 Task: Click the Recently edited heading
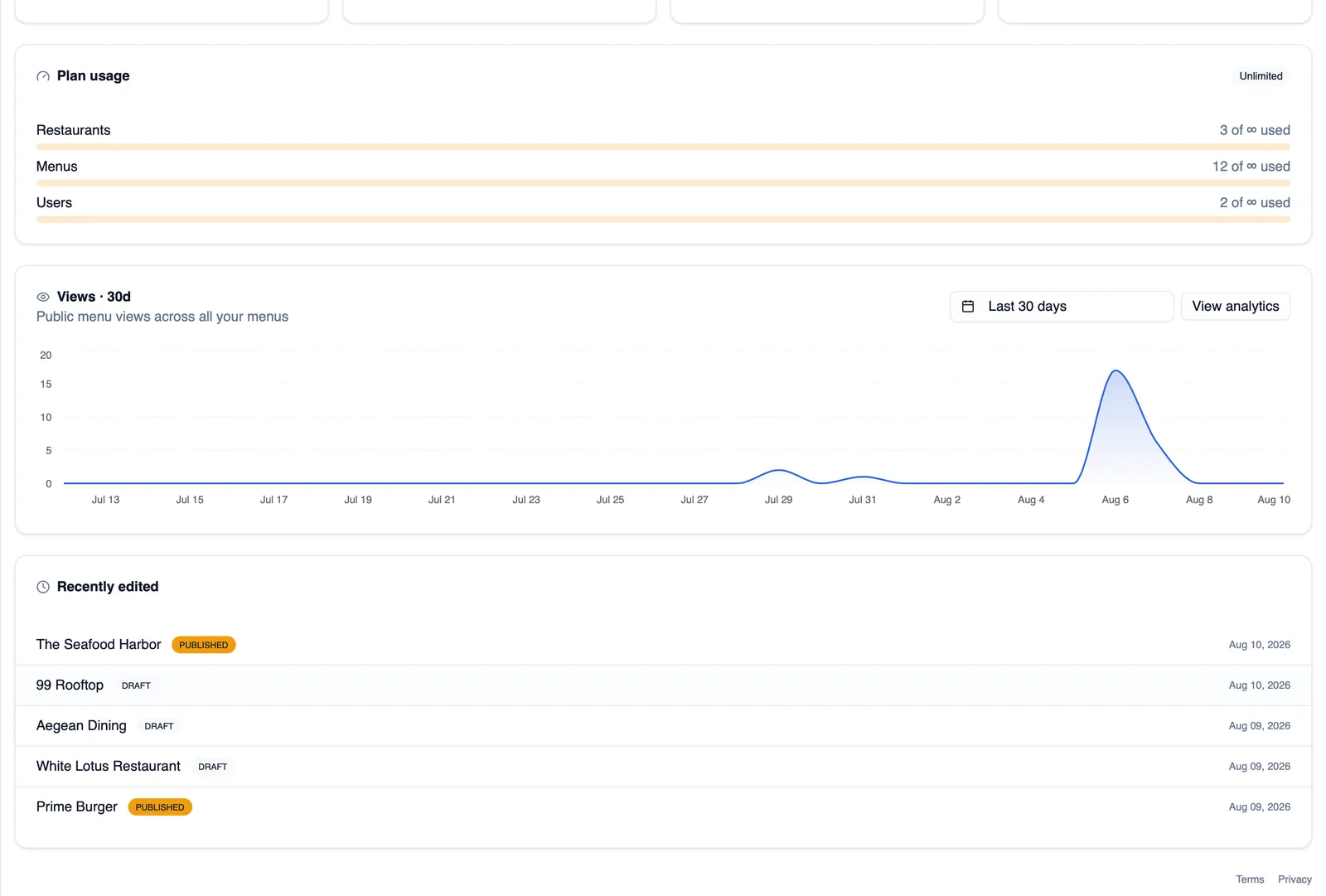click(108, 587)
